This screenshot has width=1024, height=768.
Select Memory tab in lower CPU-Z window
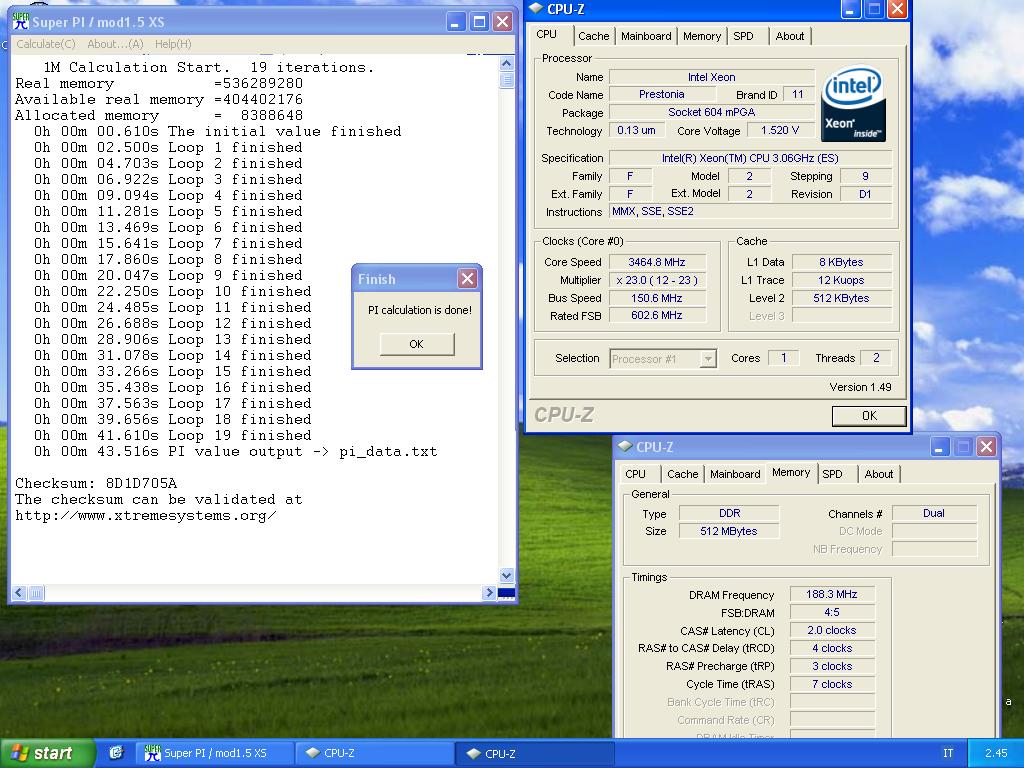[791, 473]
